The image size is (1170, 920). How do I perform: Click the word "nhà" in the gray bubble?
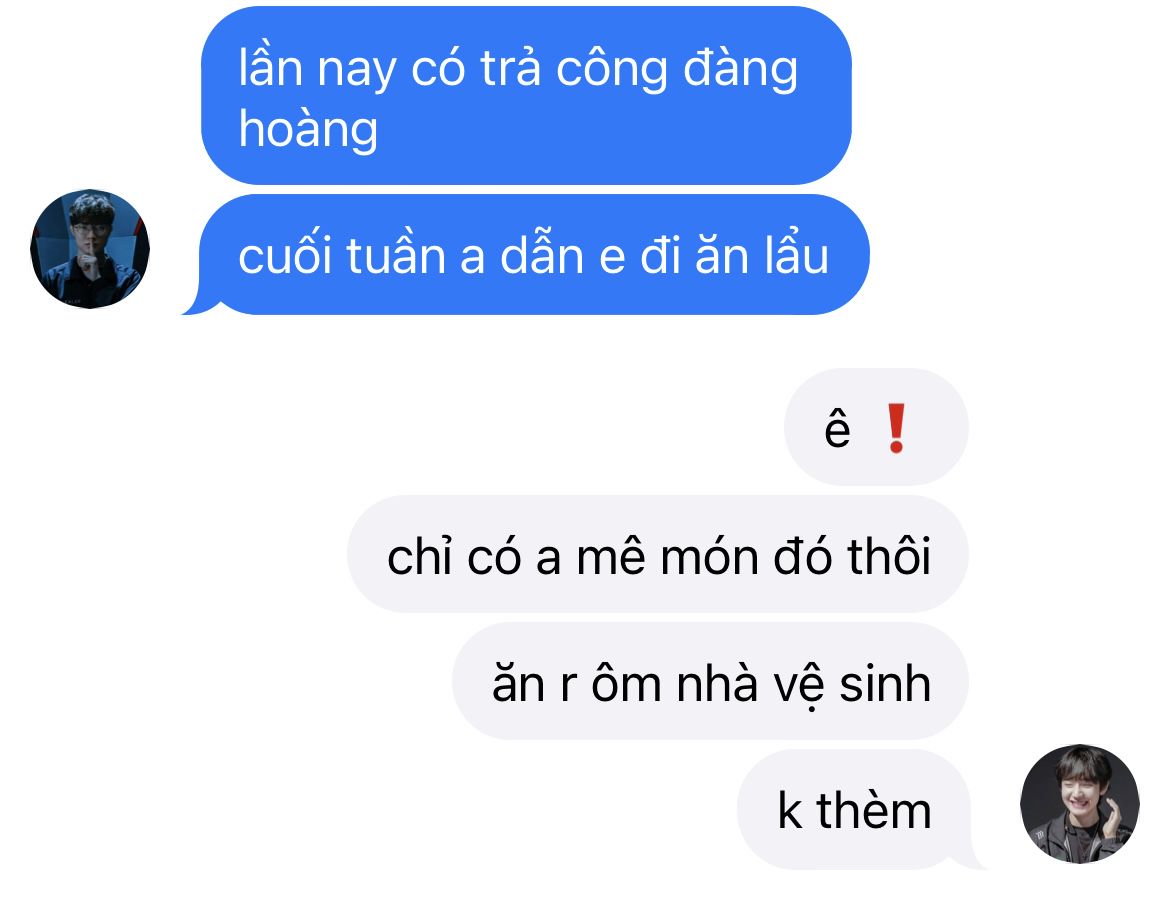716,683
